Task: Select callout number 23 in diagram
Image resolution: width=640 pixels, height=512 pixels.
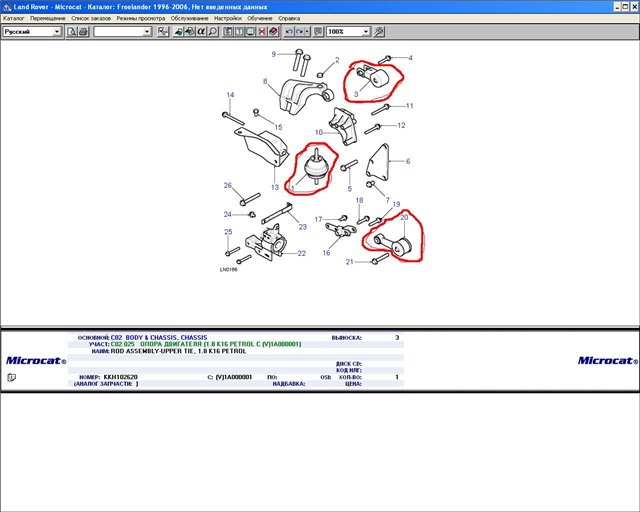Action: point(302,227)
